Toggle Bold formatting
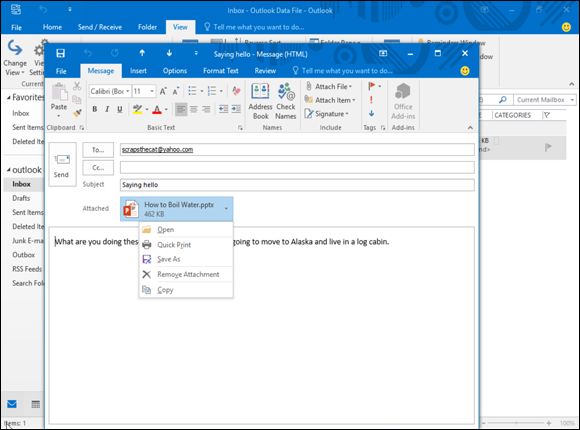 pos(95,109)
